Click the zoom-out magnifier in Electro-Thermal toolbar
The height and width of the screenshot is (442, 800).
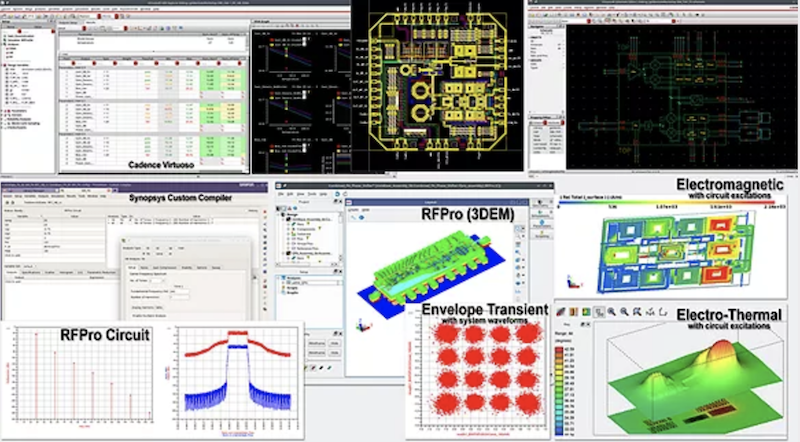pyautogui.click(x=626, y=313)
